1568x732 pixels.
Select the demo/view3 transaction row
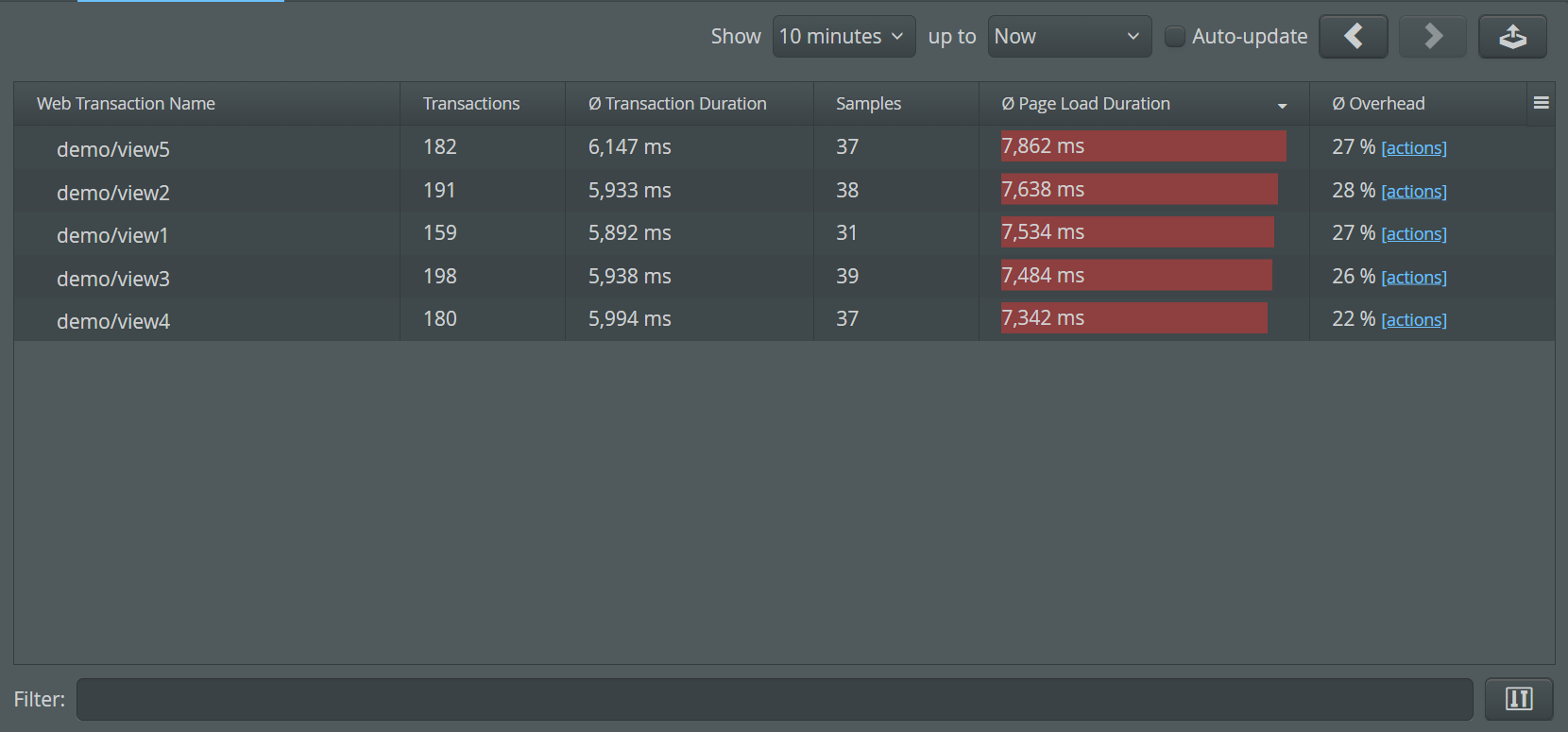tap(113, 279)
